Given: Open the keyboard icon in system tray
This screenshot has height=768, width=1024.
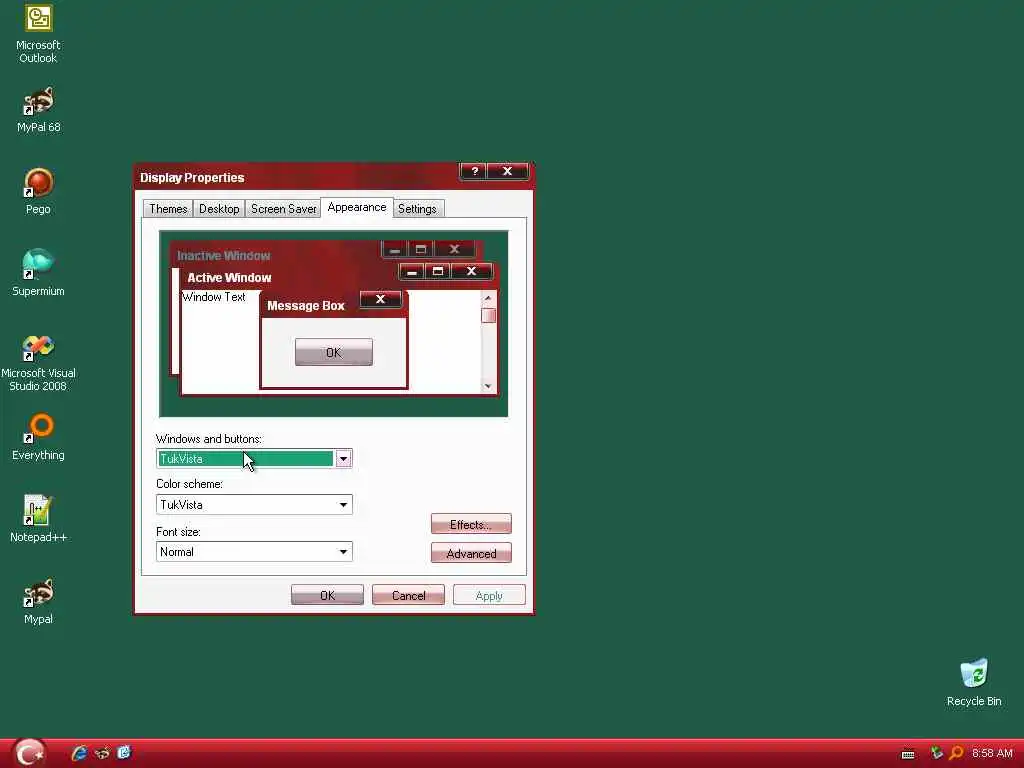Looking at the screenshot, I should (x=908, y=754).
